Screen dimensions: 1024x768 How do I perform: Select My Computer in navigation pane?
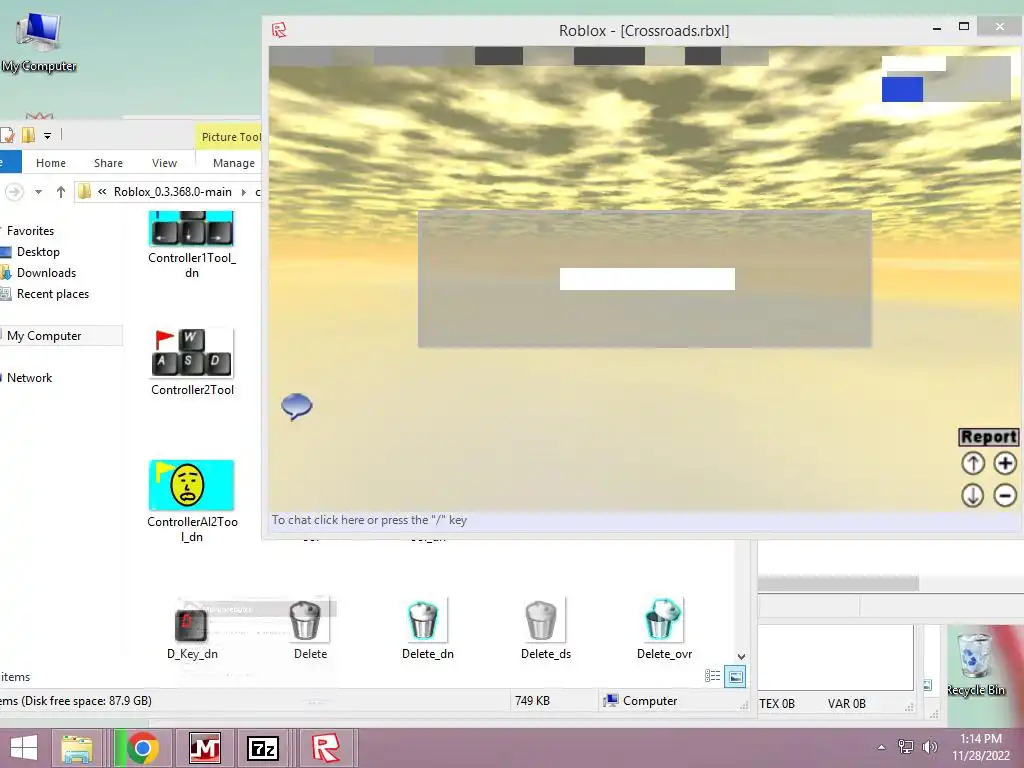(44, 336)
